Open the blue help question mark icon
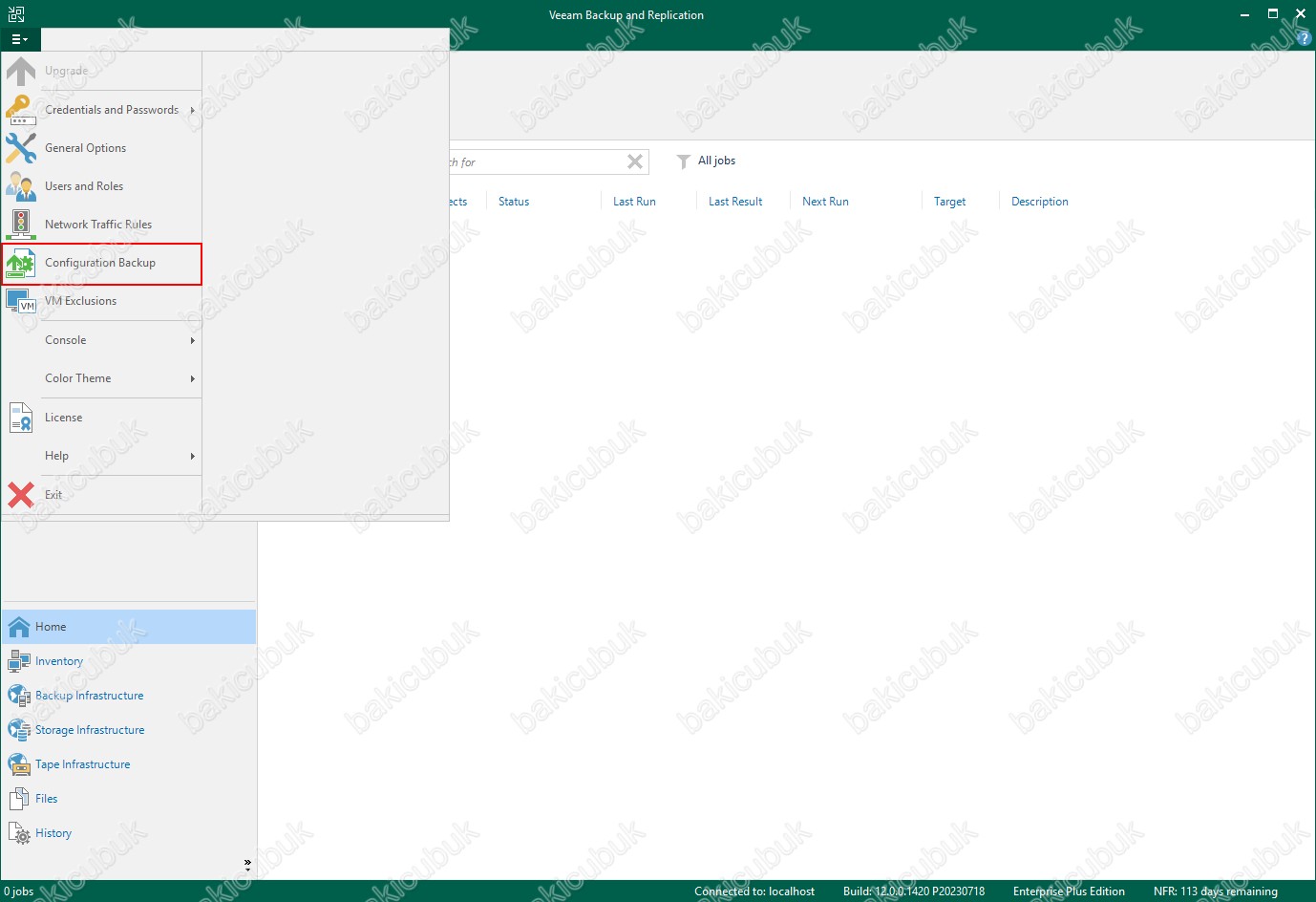1316x902 pixels. (1305, 39)
